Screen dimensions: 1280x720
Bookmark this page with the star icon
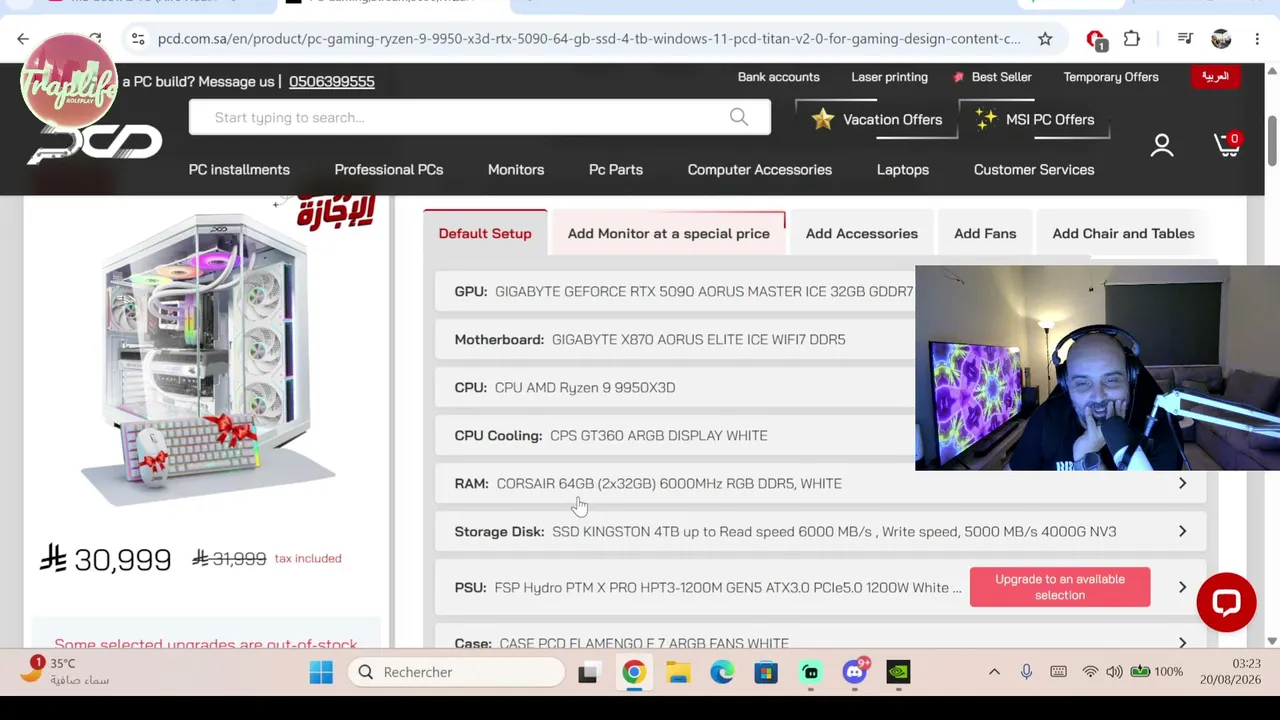click(x=1045, y=39)
